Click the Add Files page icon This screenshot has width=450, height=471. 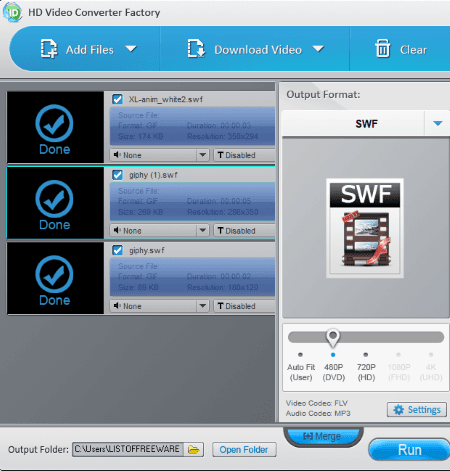point(49,49)
